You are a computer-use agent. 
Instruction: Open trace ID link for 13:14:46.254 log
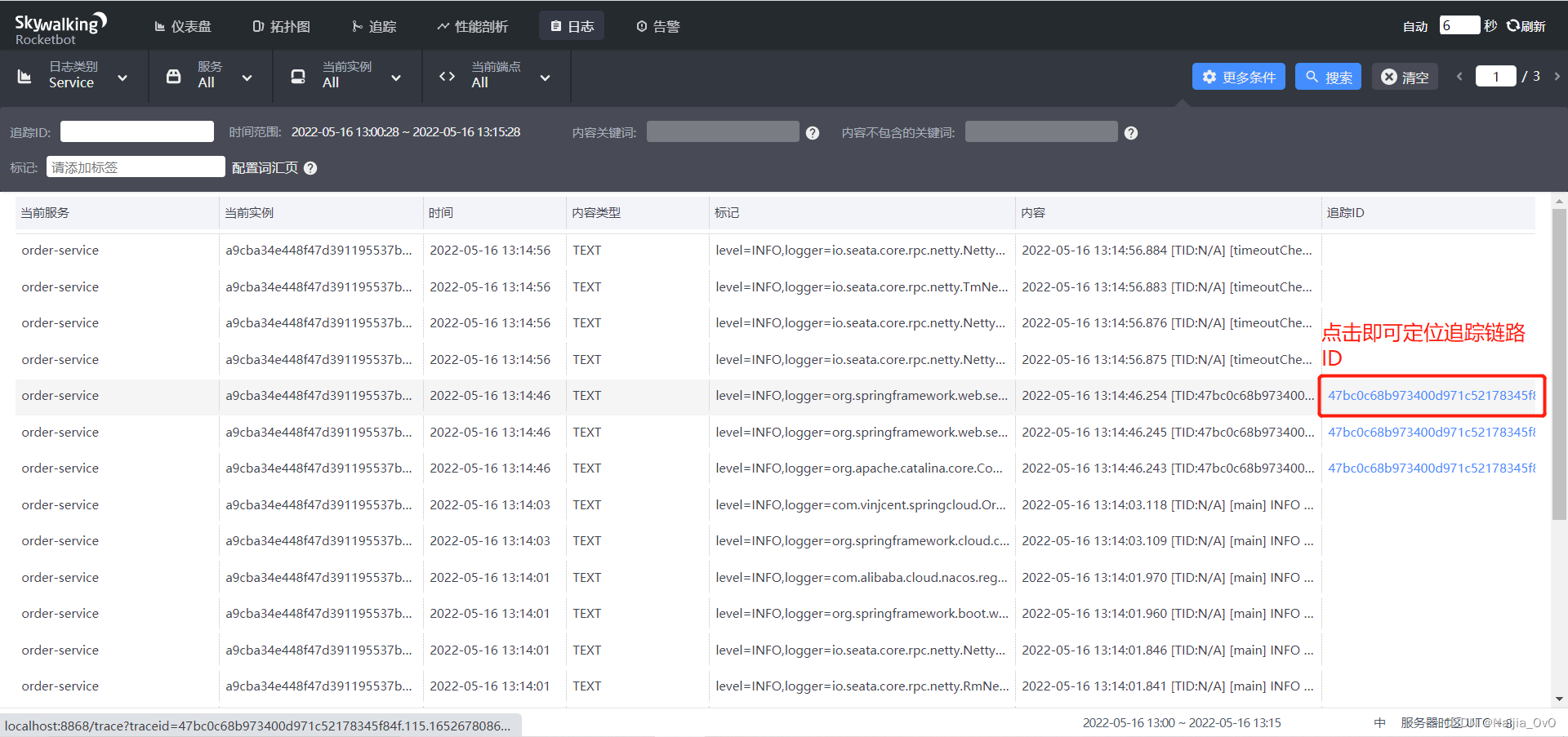pos(1431,396)
